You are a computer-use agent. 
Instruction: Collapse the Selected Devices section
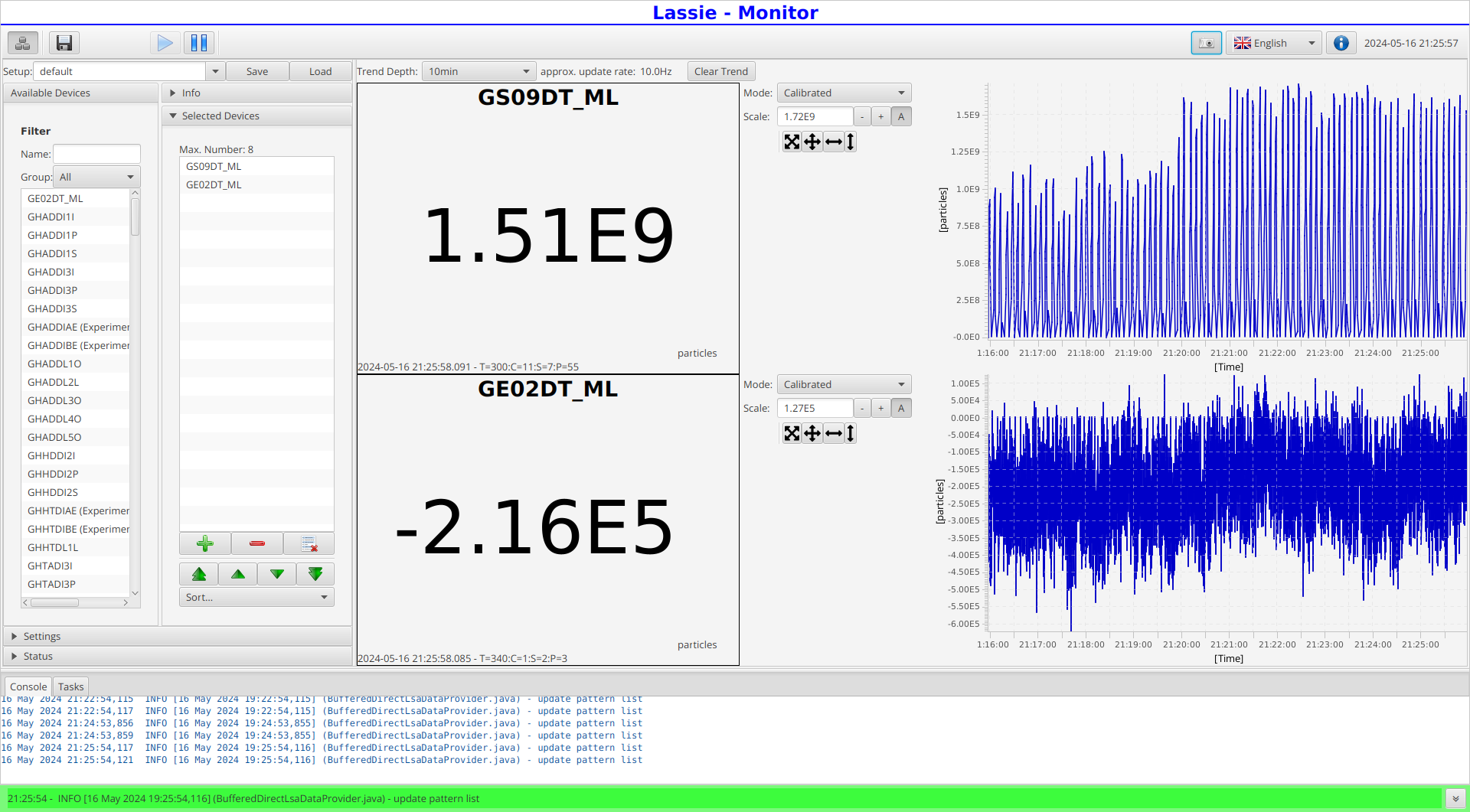point(256,116)
